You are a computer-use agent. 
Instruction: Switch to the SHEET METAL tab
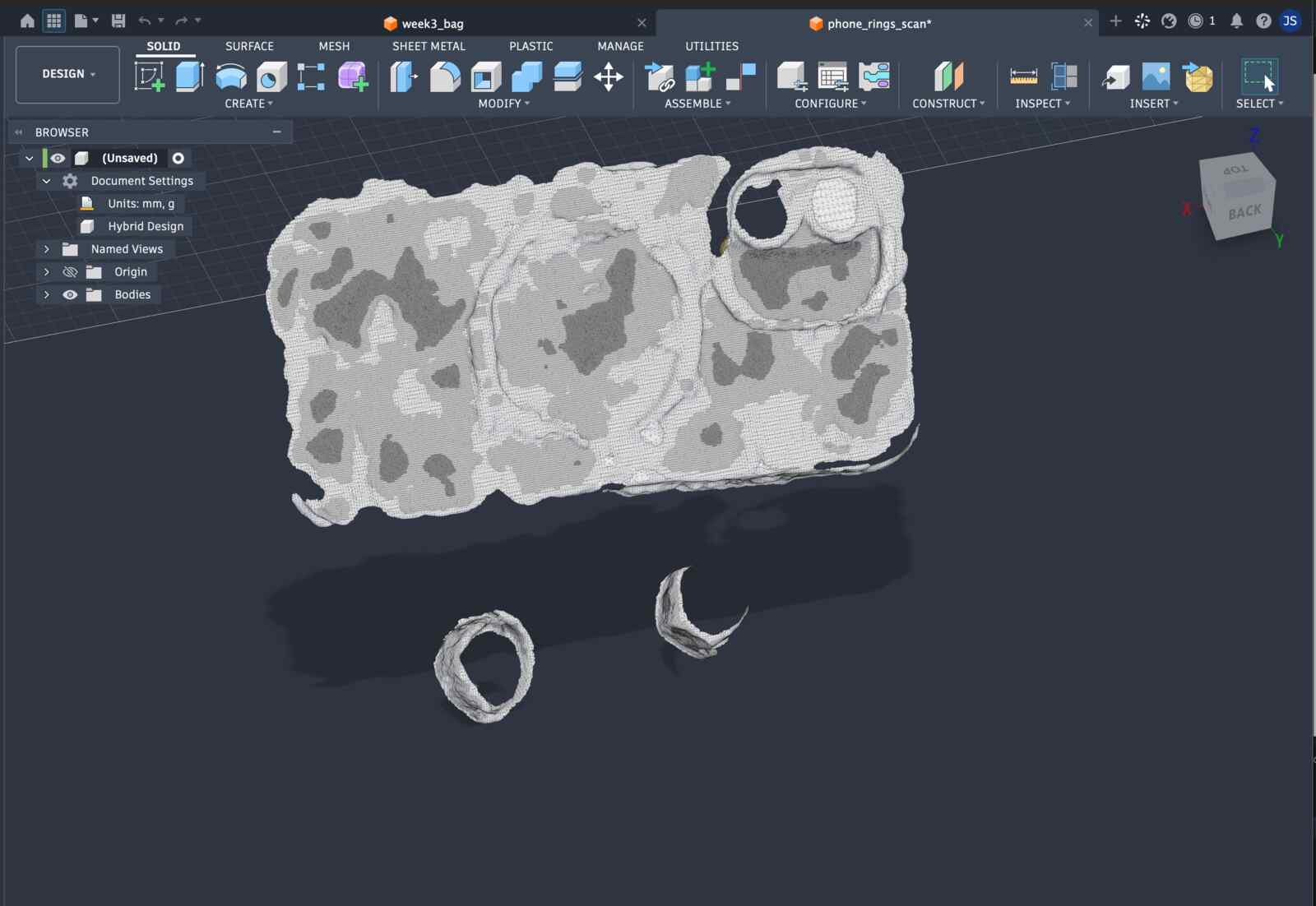[429, 46]
